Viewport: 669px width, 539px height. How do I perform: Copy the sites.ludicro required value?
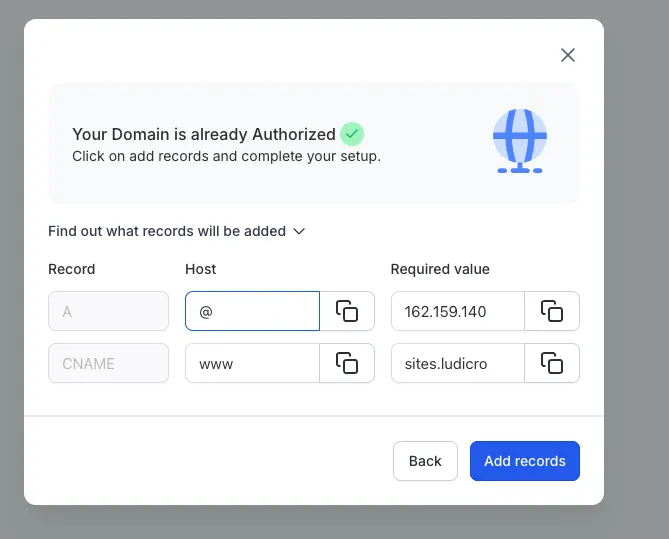click(552, 363)
